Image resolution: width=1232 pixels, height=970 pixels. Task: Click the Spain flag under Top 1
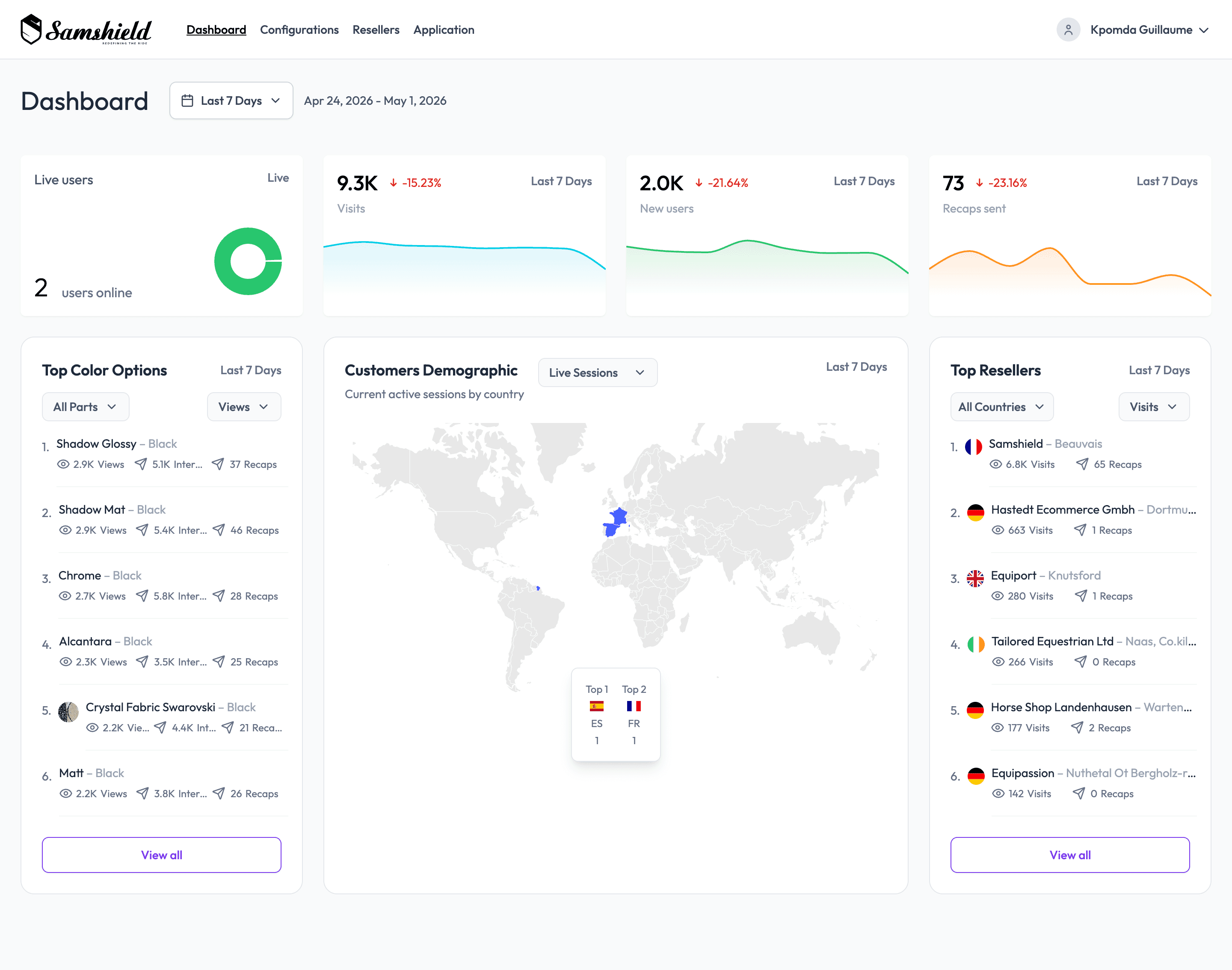[596, 707]
